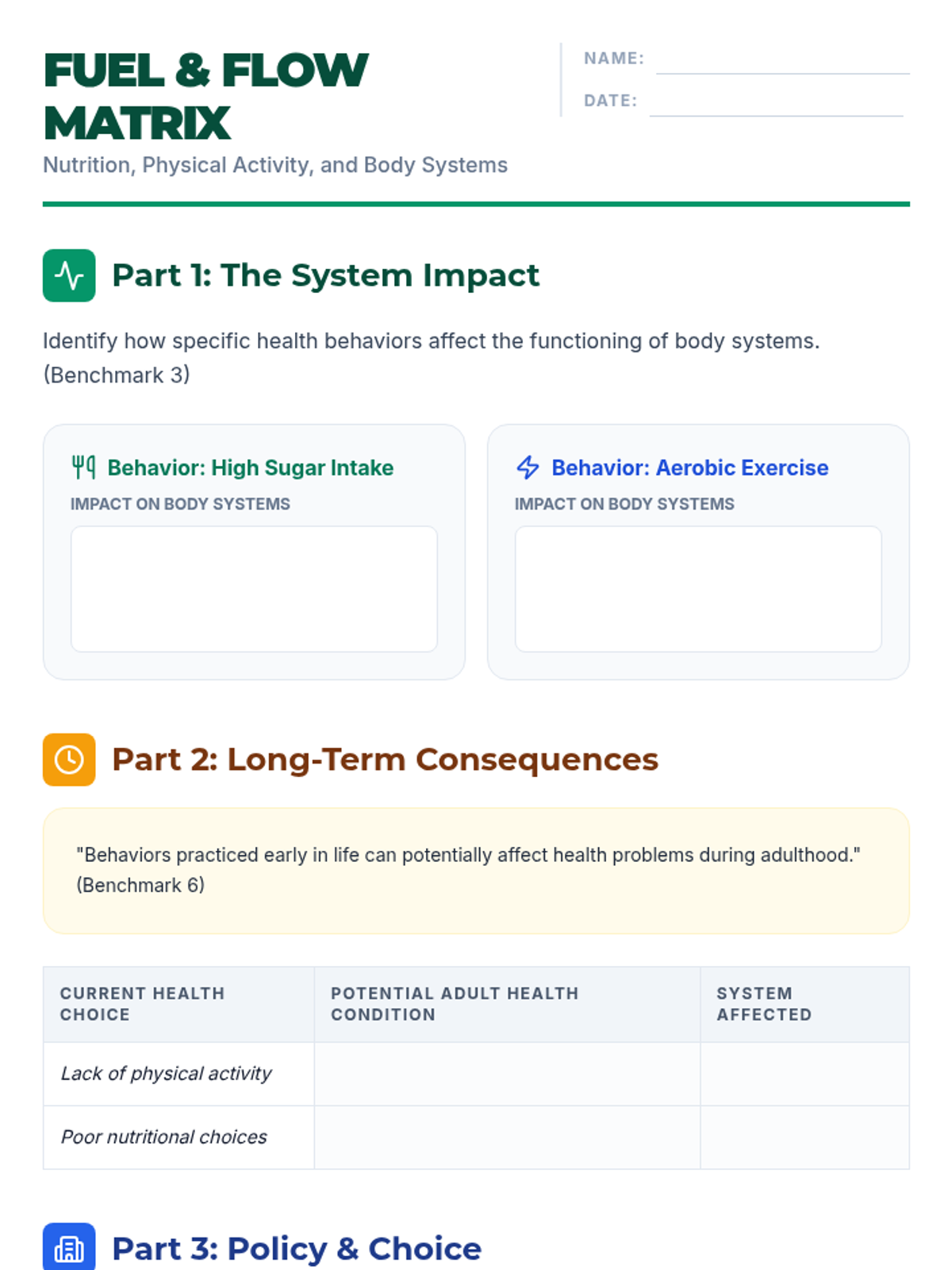
Task: Click the blue building icon for Part 3
Action: pyautogui.click(x=69, y=1249)
